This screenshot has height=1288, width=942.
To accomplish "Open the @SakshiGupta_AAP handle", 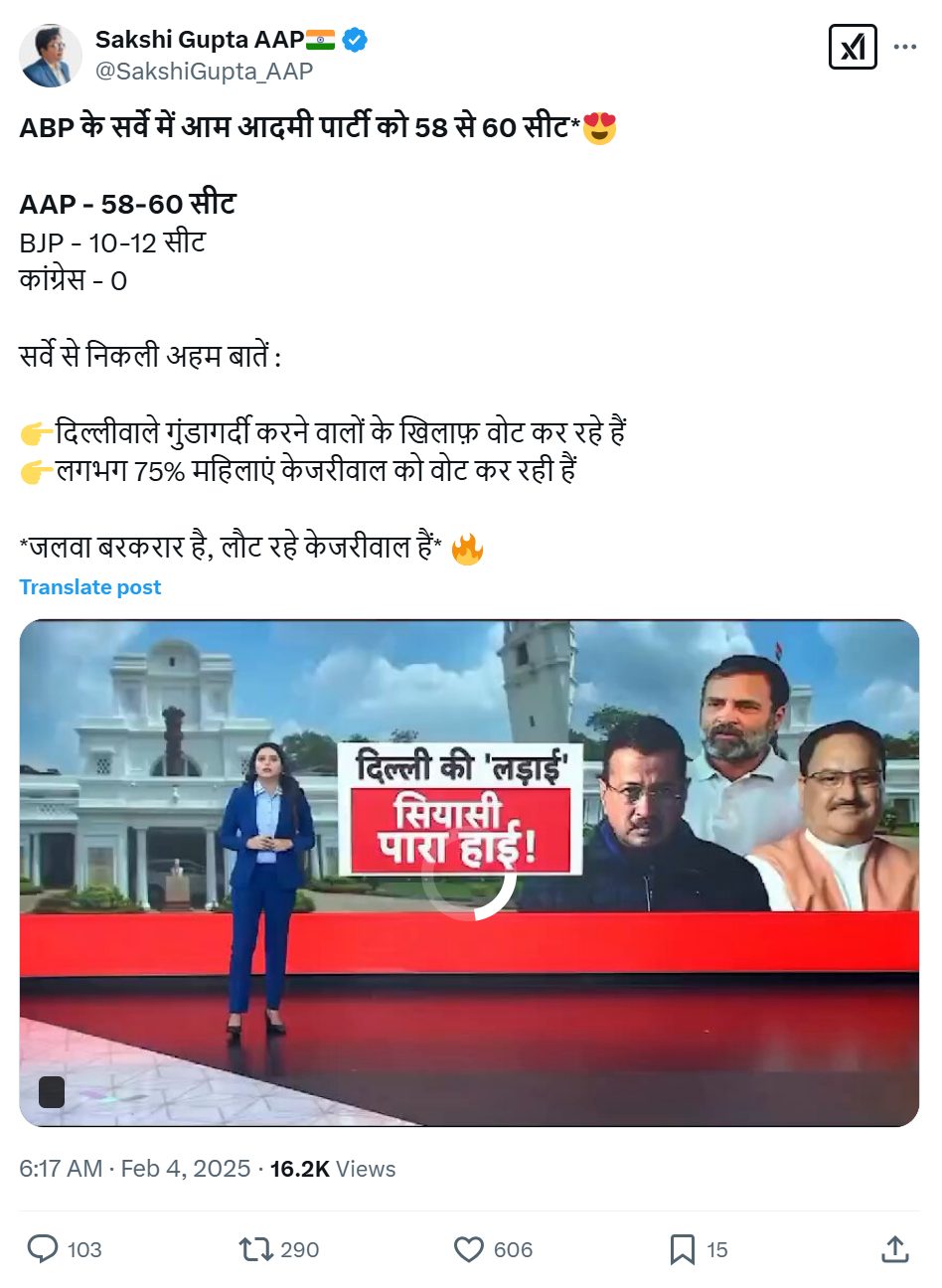I will [x=204, y=72].
